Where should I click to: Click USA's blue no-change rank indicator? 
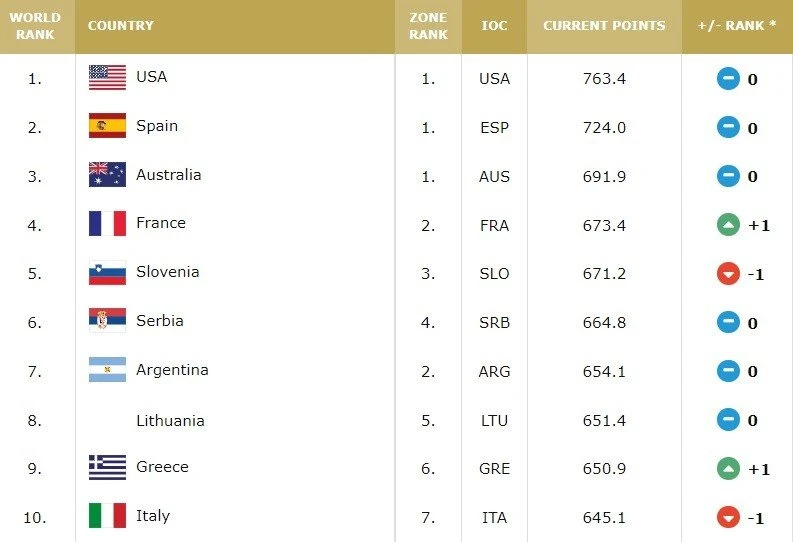(x=728, y=79)
